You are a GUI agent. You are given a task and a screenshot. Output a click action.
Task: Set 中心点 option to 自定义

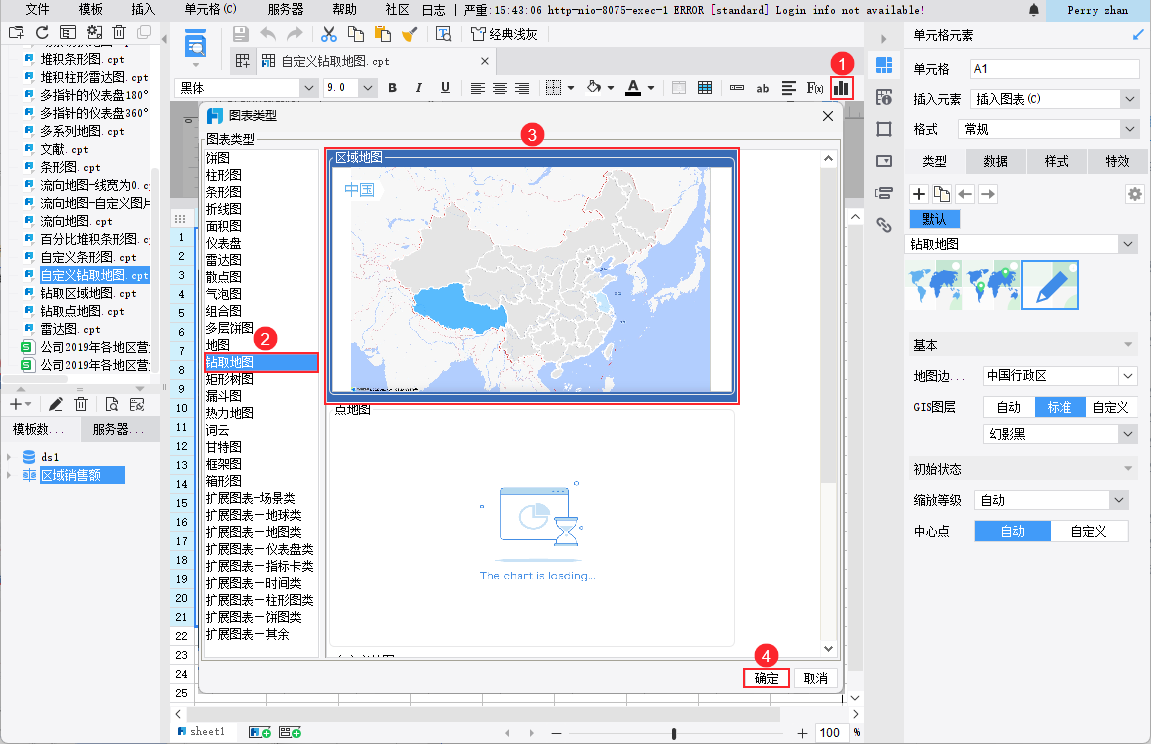point(1089,531)
